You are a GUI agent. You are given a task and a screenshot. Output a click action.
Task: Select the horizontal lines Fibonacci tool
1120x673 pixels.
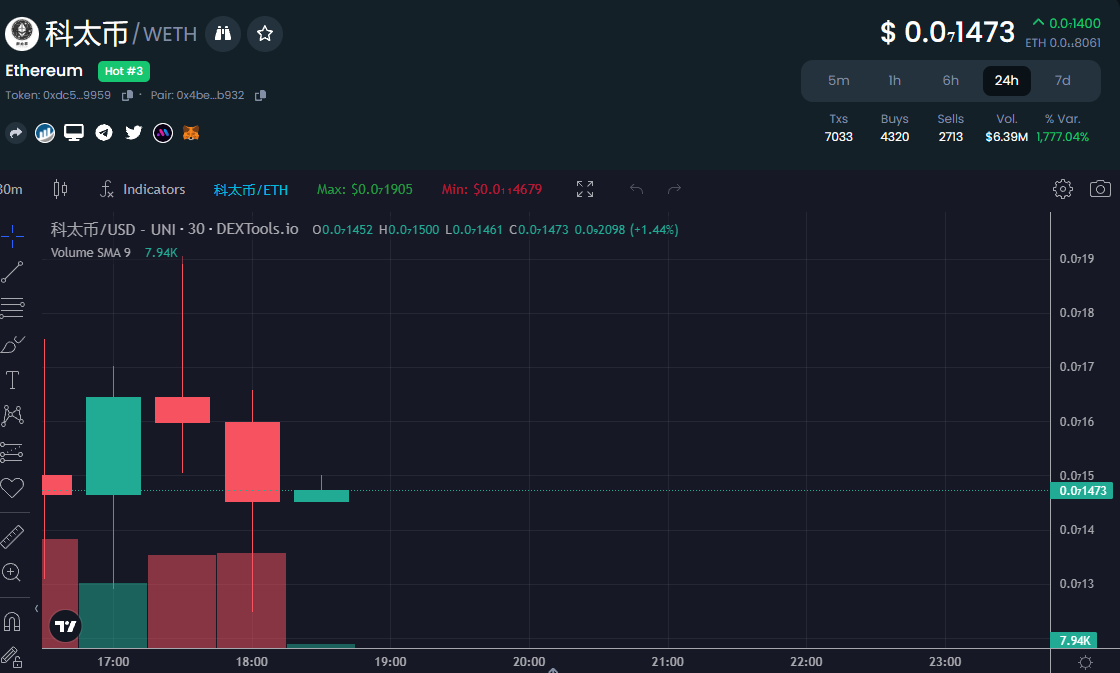click(x=12, y=308)
